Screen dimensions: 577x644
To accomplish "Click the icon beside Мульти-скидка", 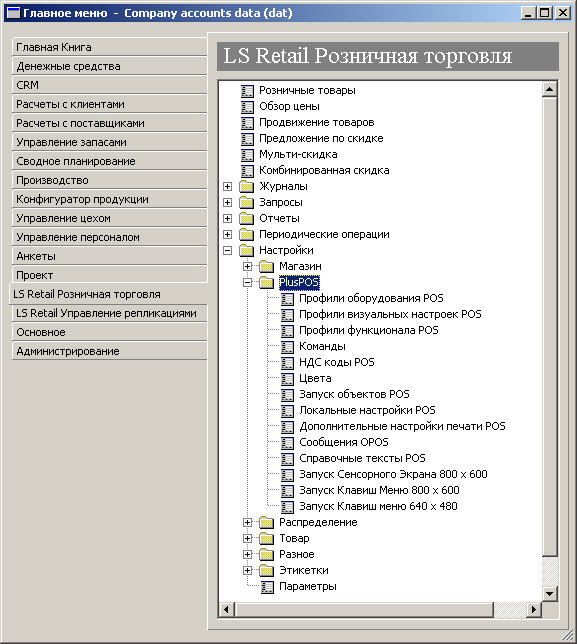I will (x=247, y=154).
